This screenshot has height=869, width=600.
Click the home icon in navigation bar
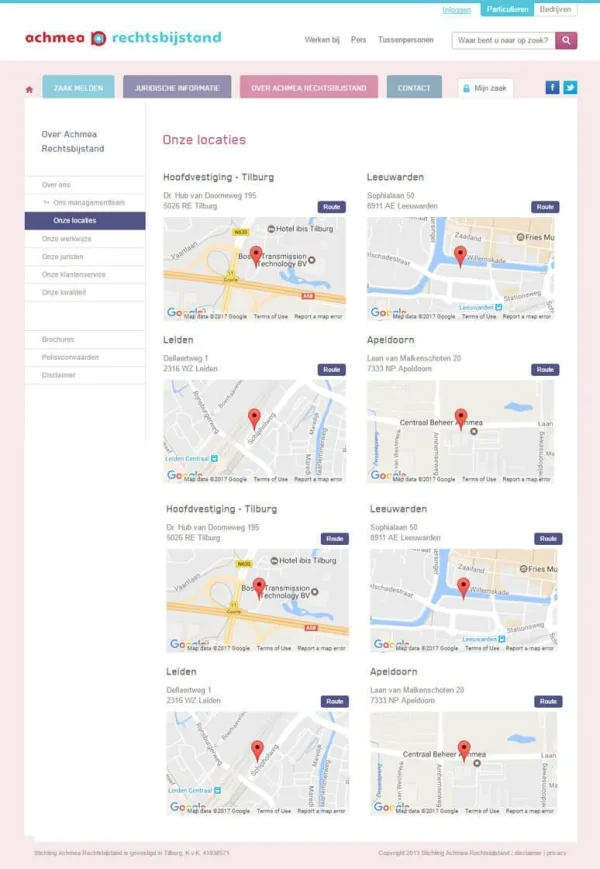[x=29, y=89]
